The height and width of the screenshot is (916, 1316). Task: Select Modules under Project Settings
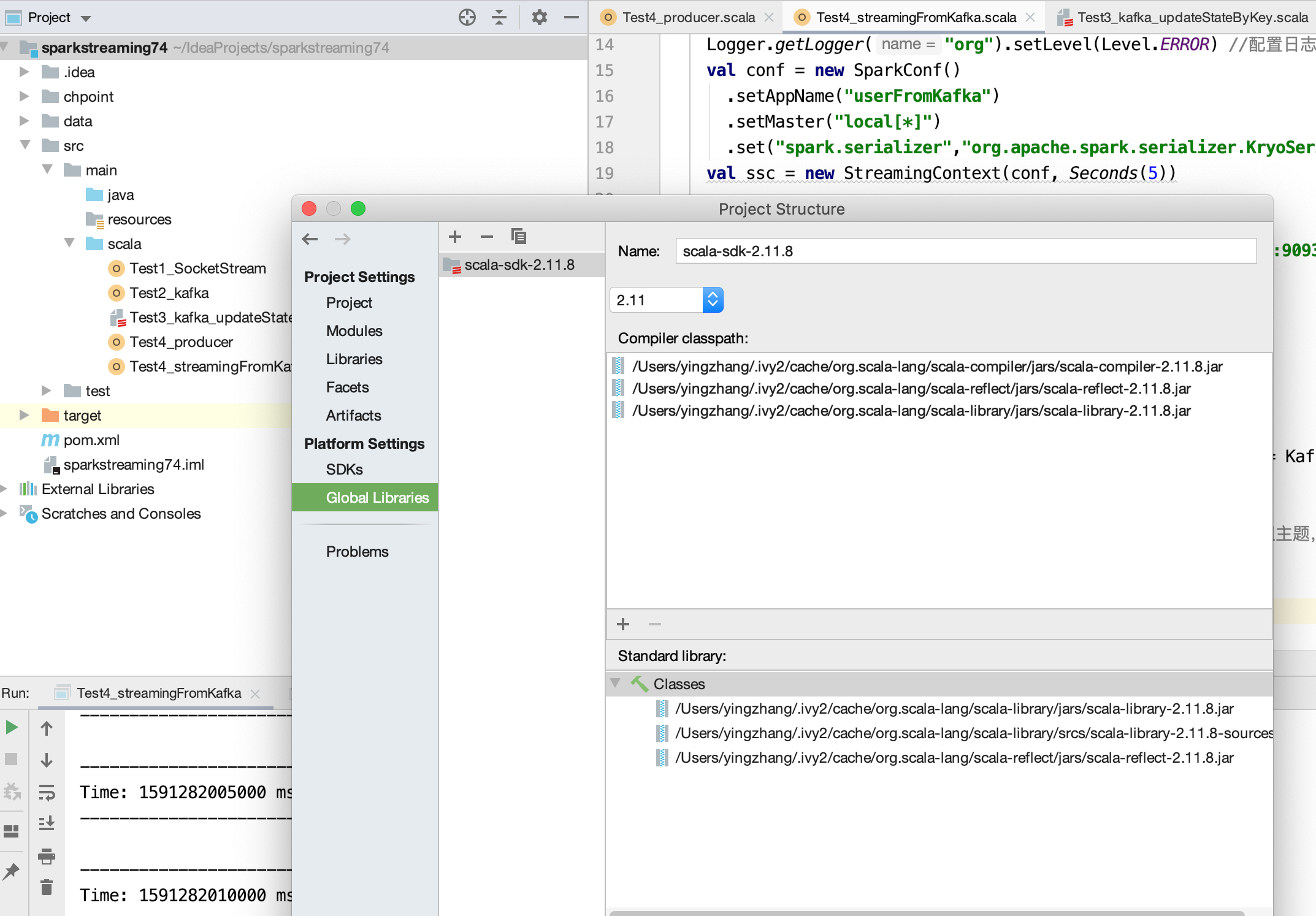[354, 330]
